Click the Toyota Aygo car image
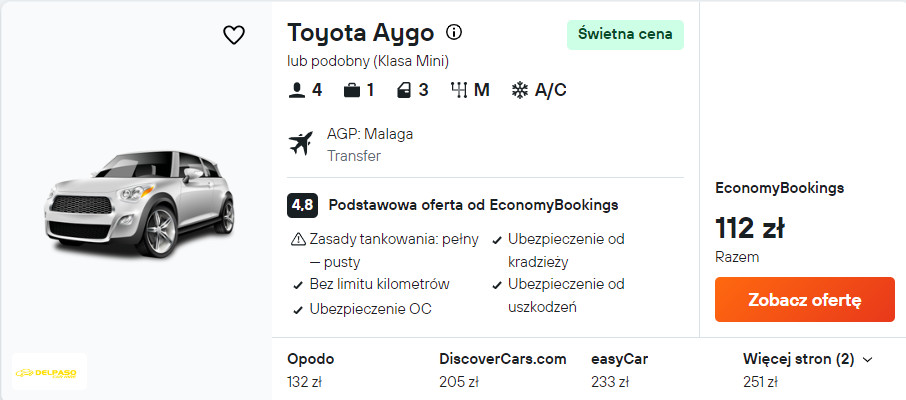This screenshot has height=400, width=906. click(138, 200)
